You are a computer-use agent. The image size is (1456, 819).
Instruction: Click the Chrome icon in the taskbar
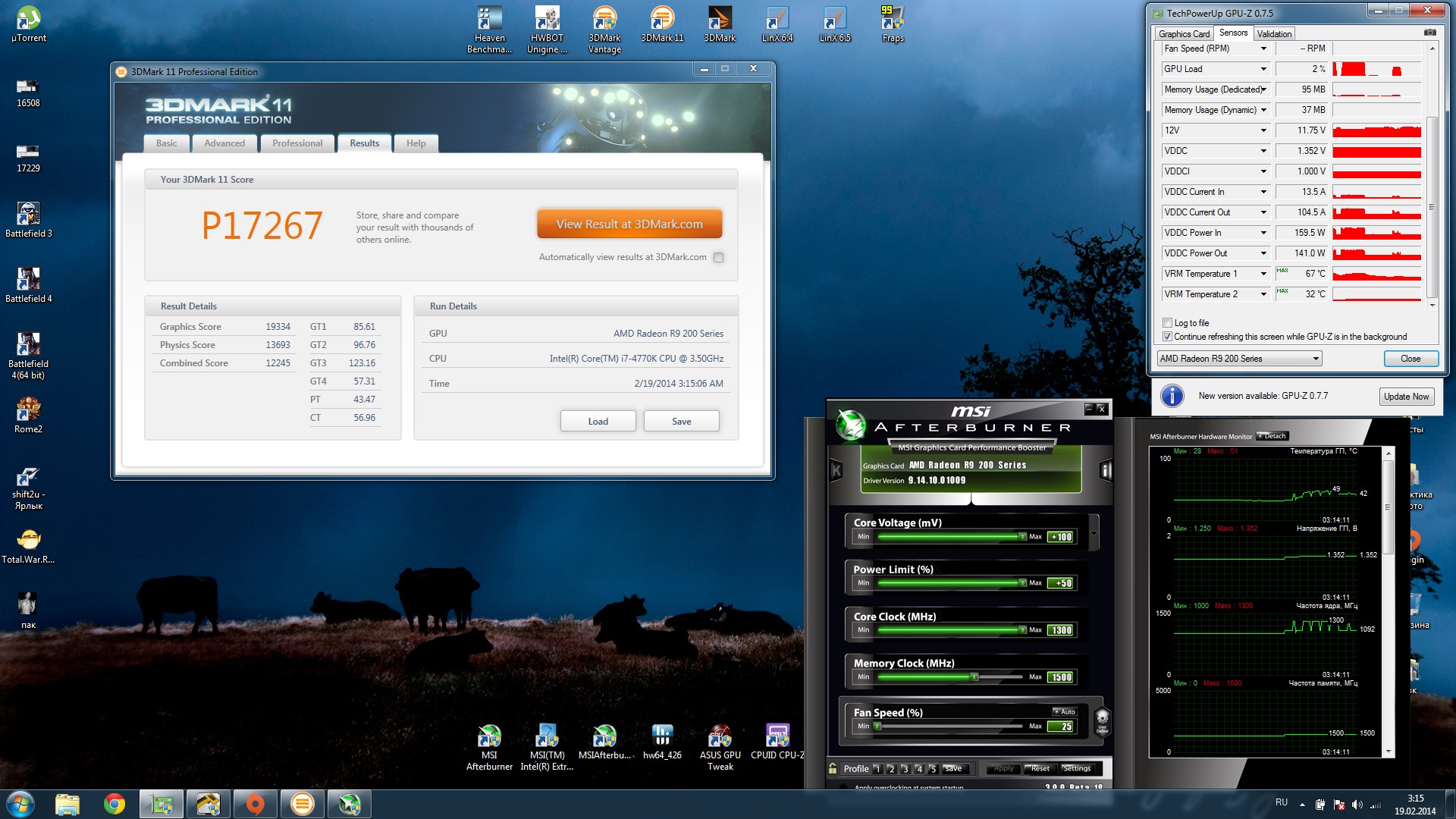(115, 803)
